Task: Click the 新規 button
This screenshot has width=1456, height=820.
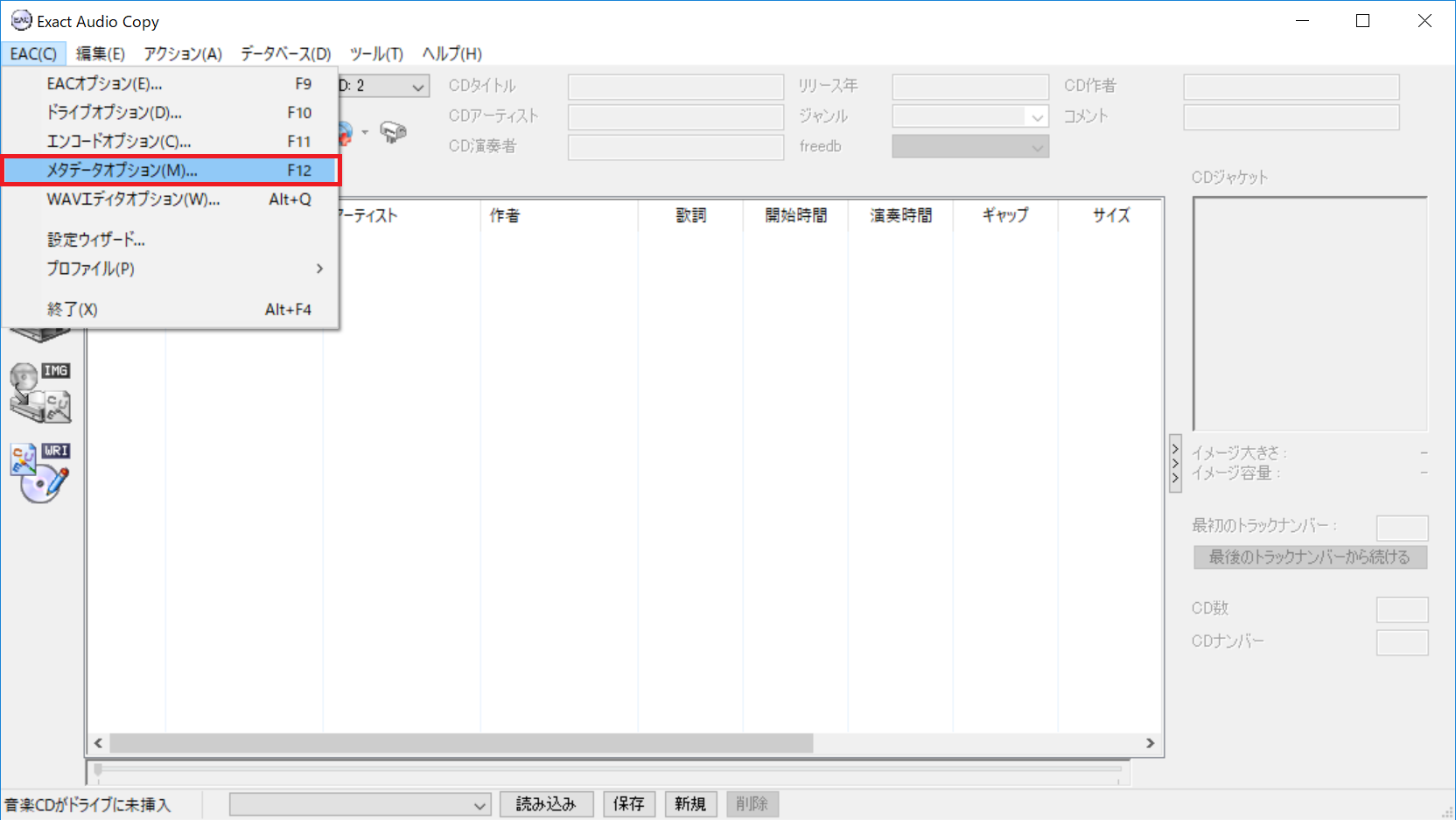Action: point(690,804)
